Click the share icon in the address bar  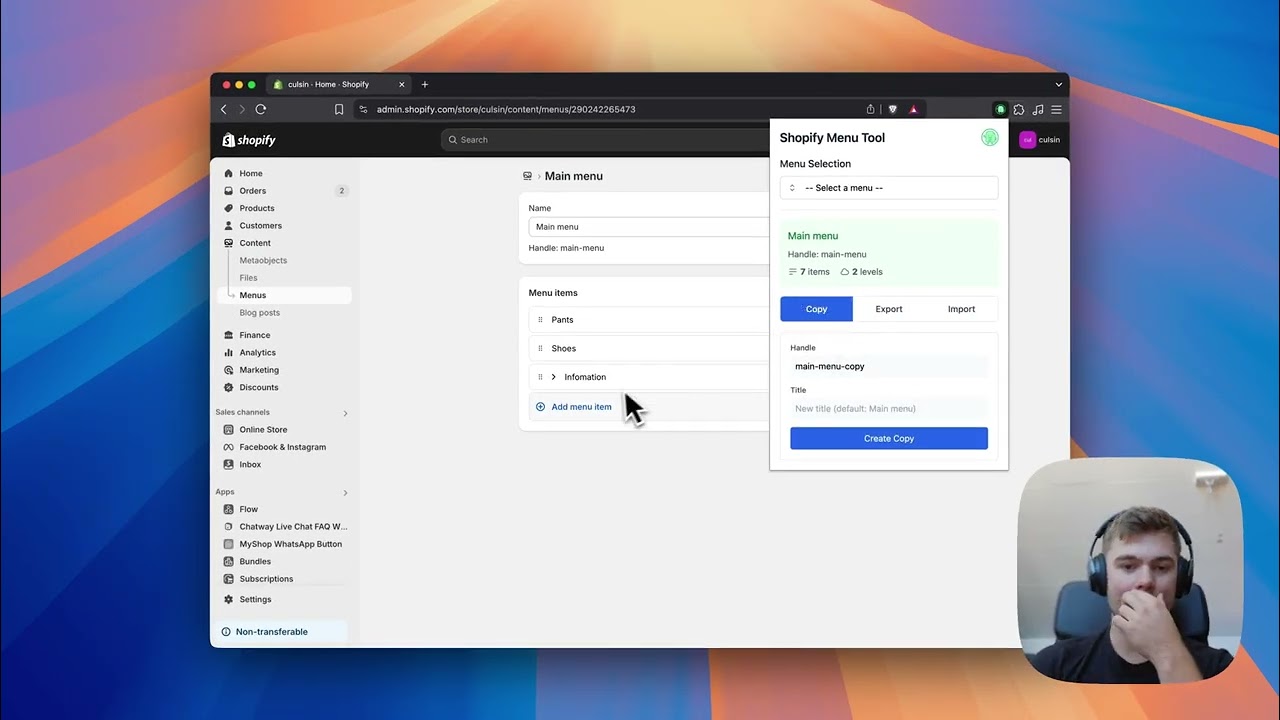click(x=870, y=109)
